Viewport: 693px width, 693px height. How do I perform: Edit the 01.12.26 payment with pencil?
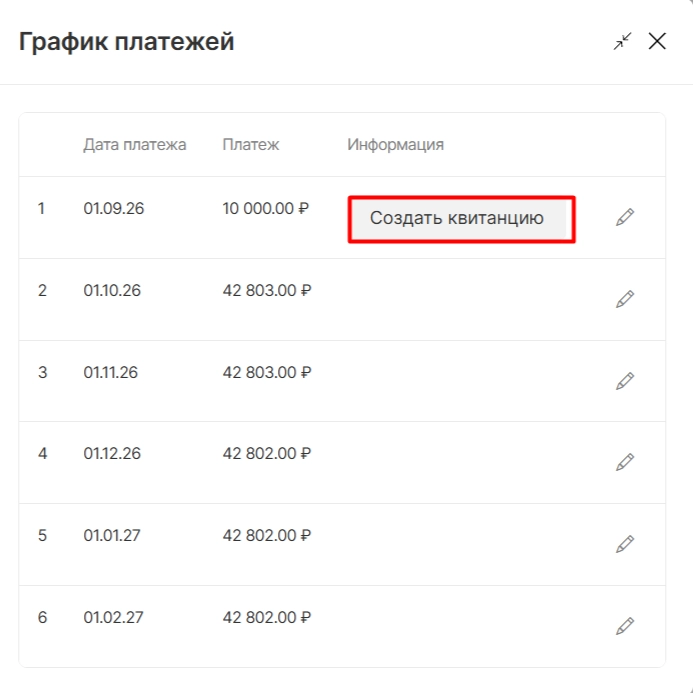pos(625,462)
